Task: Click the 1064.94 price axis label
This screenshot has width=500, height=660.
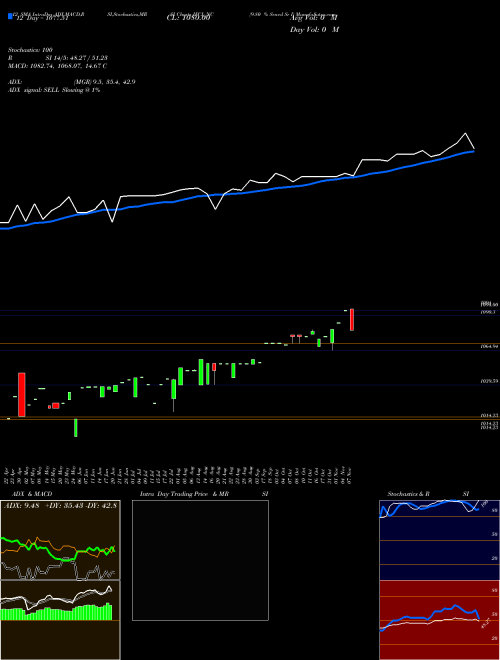Action: tap(489, 346)
